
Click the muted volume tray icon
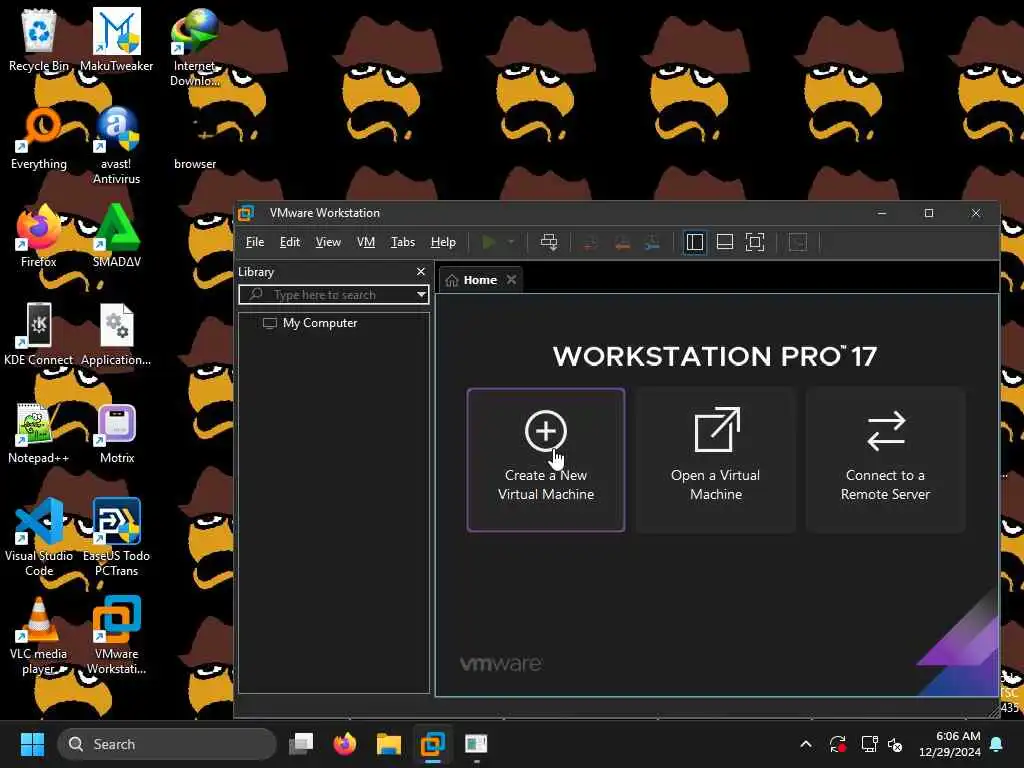895,744
